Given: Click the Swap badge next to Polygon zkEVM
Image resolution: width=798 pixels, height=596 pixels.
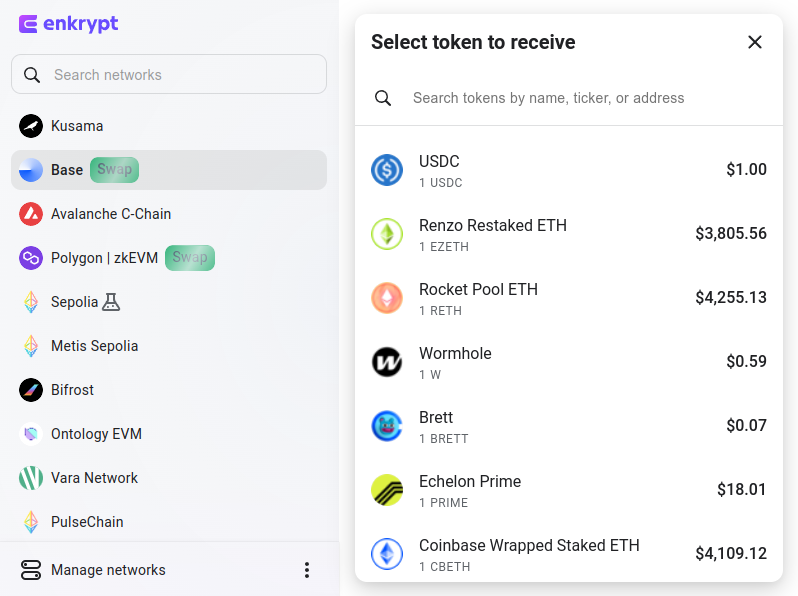Looking at the screenshot, I should coord(190,258).
